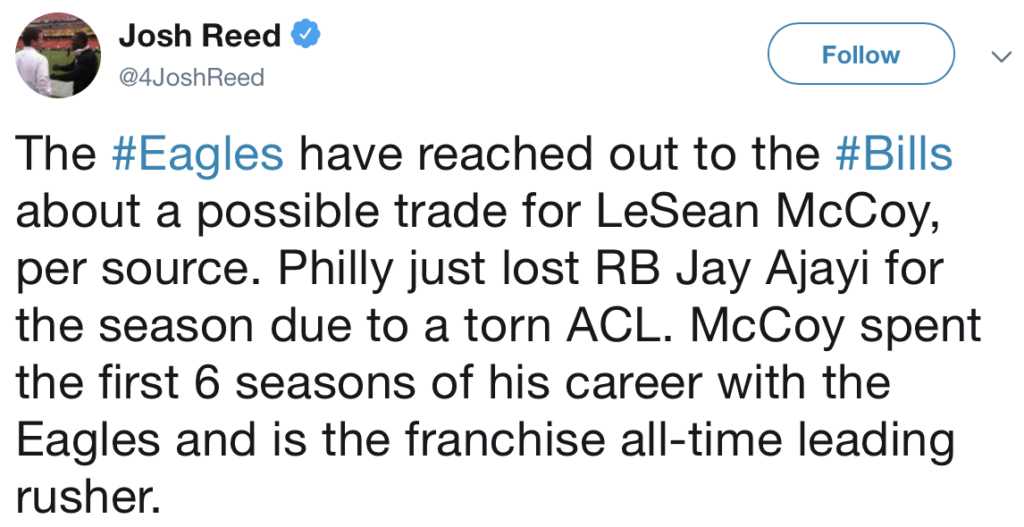Click the Josh Reed display name
Viewport: 1024px width, 527px height.
pos(200,37)
